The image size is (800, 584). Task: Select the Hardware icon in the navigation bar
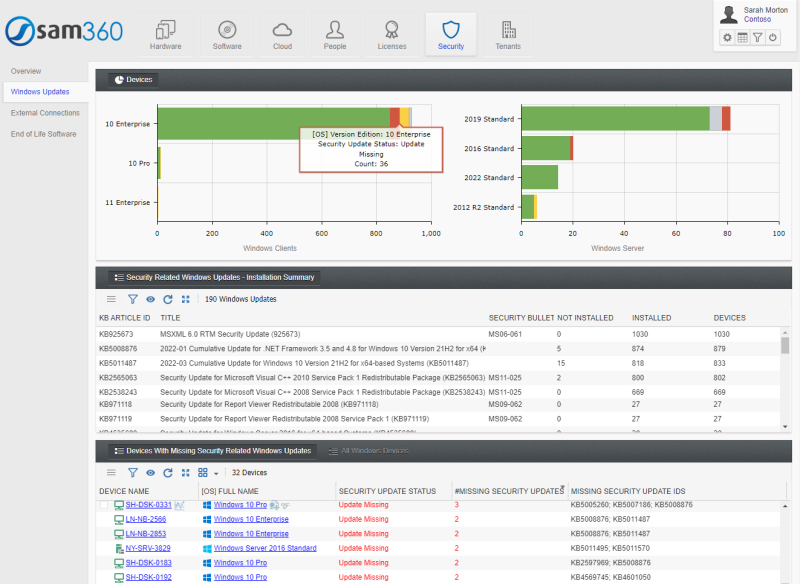pyautogui.click(x=165, y=33)
